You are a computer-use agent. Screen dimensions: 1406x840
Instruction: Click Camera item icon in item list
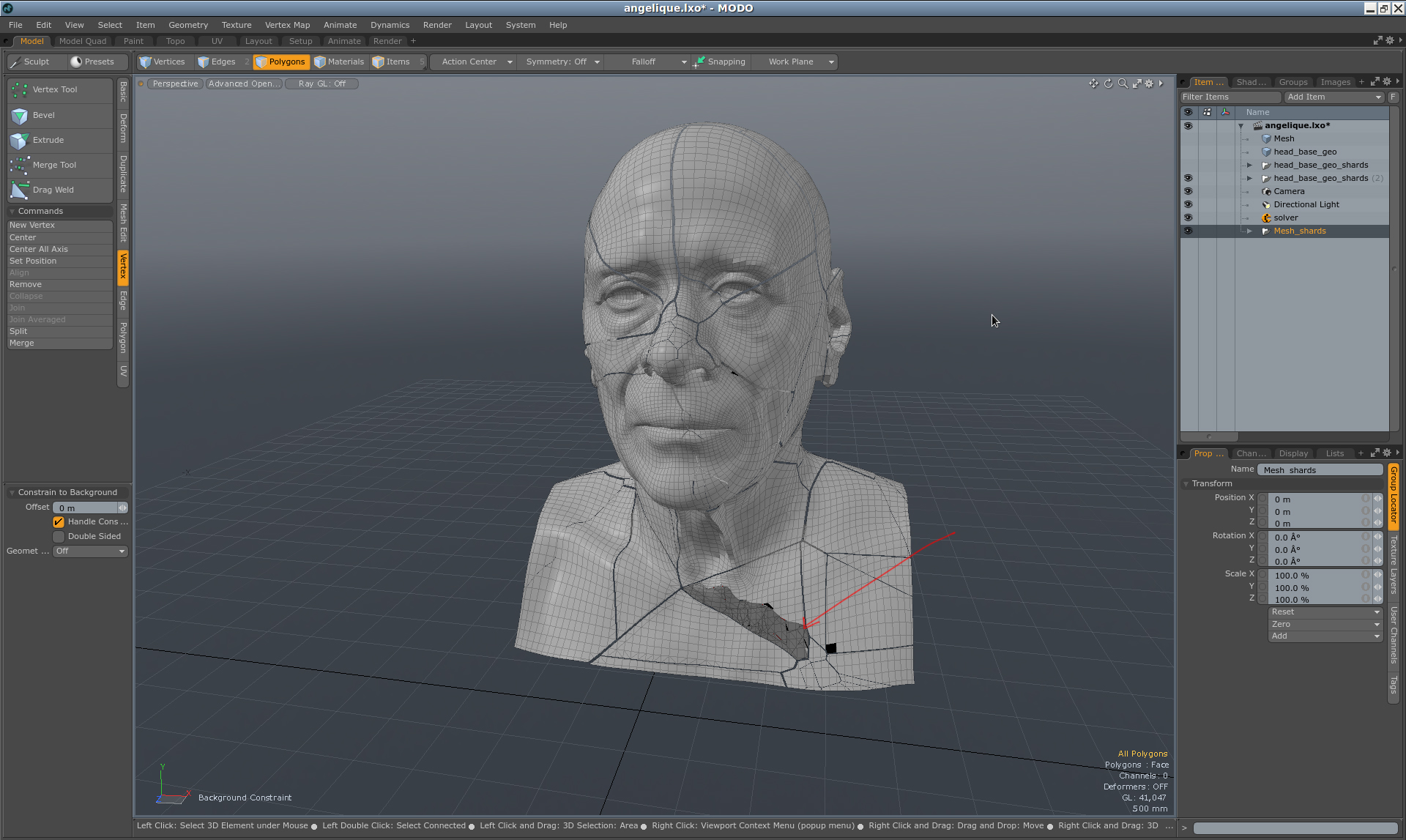tap(1266, 192)
